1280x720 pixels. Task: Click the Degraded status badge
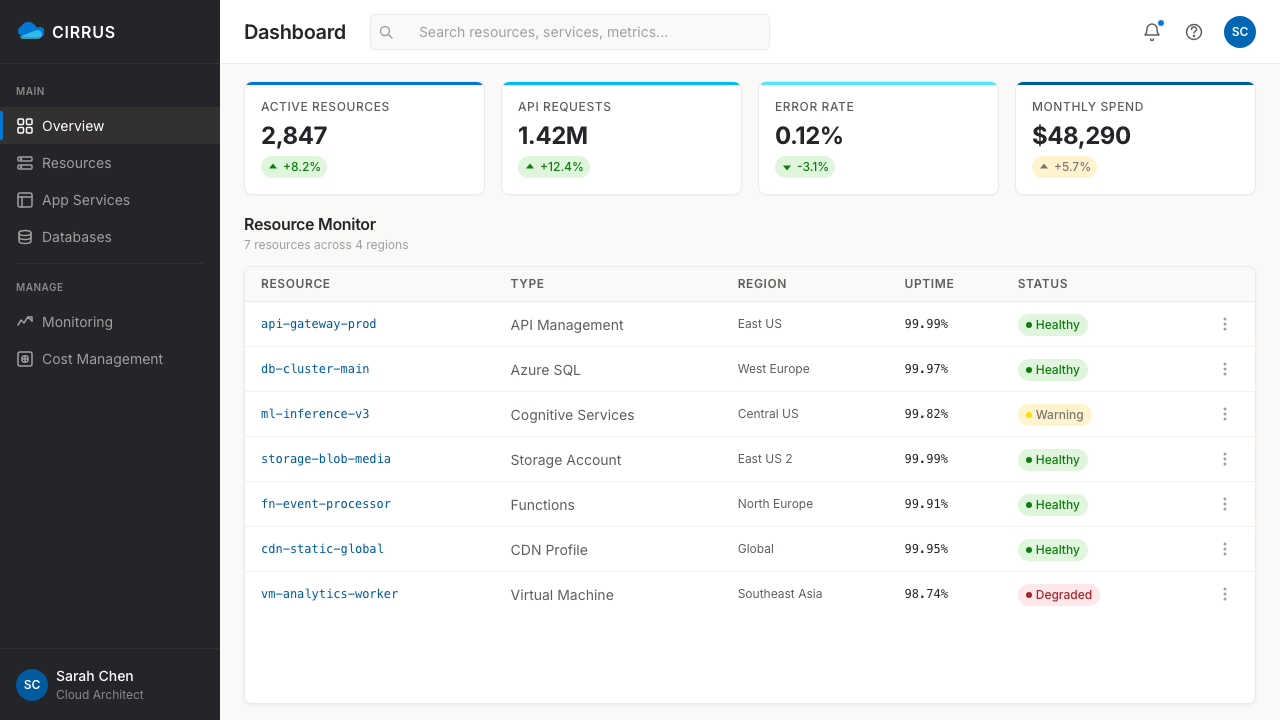pyautogui.click(x=1059, y=595)
